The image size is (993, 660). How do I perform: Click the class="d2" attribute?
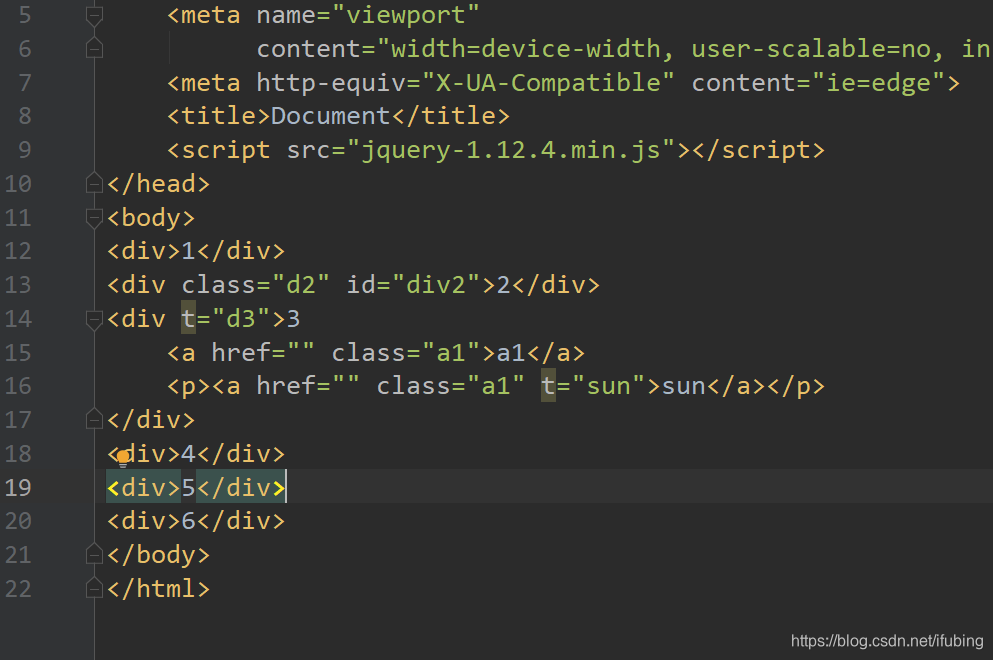(255, 285)
